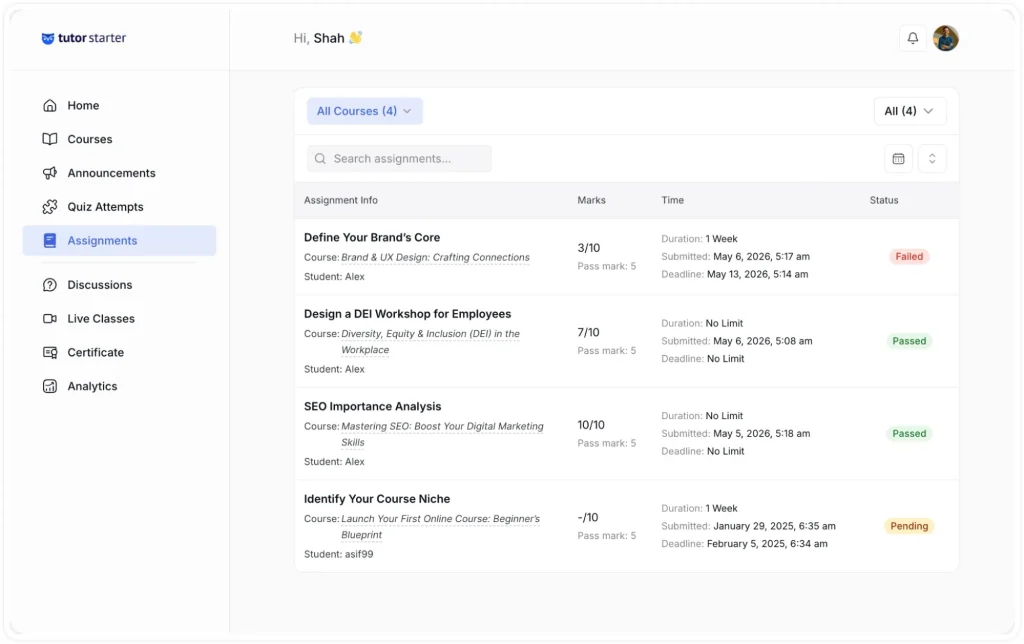Click the Quiz Attempts puzzle icon
Viewport: 1024px width, 644px height.
click(50, 207)
